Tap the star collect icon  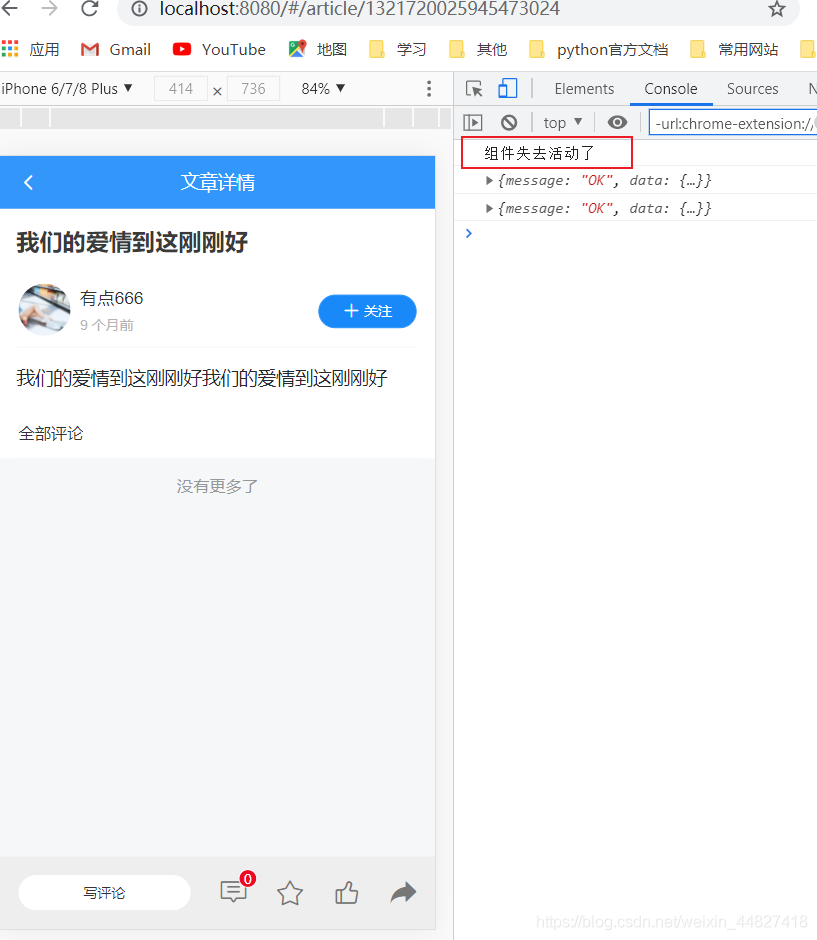290,893
